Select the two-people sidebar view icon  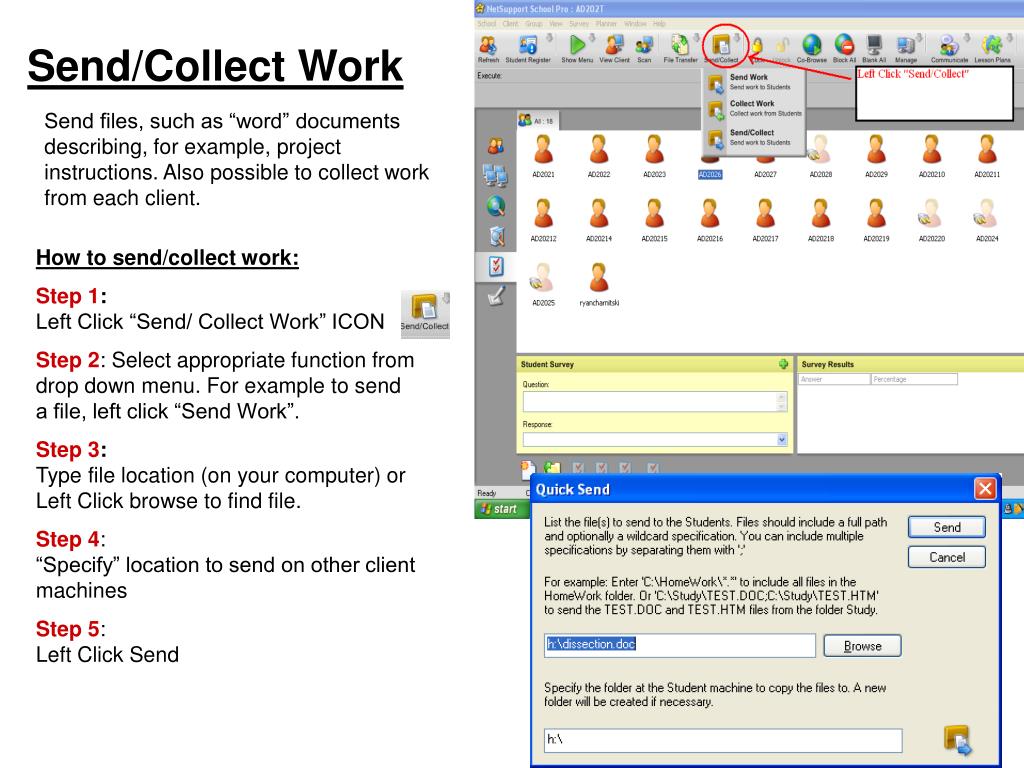click(496, 146)
